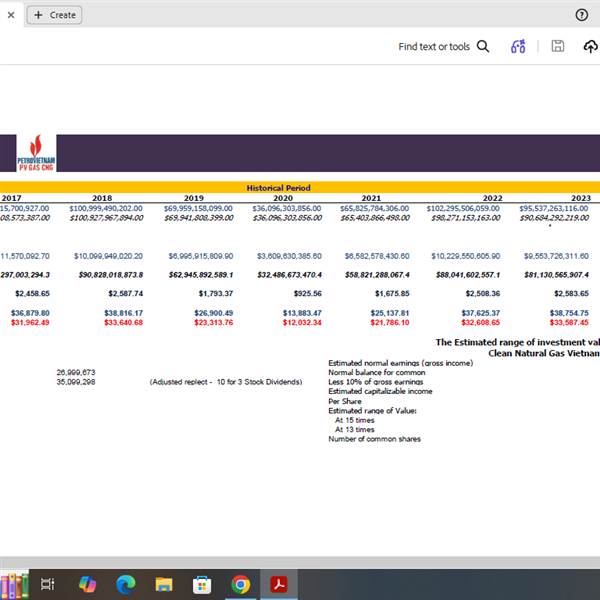This screenshot has height=600, width=600.
Task: Click the At 13 times label
Action: (355, 430)
